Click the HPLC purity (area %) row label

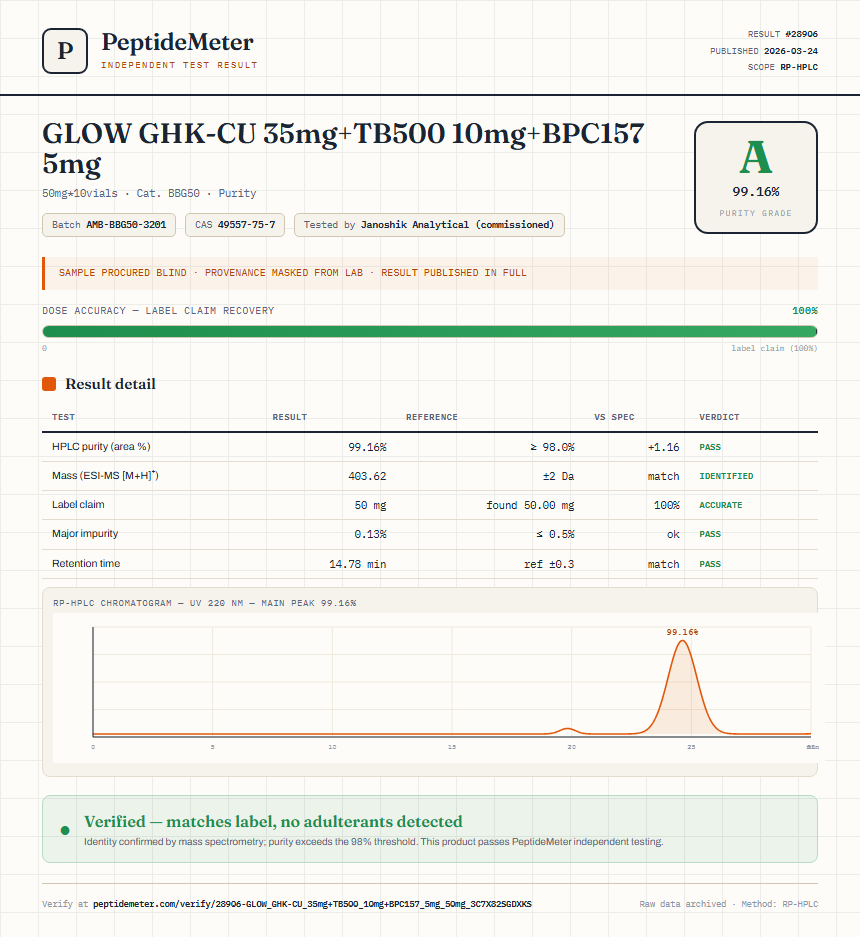click(x=101, y=446)
